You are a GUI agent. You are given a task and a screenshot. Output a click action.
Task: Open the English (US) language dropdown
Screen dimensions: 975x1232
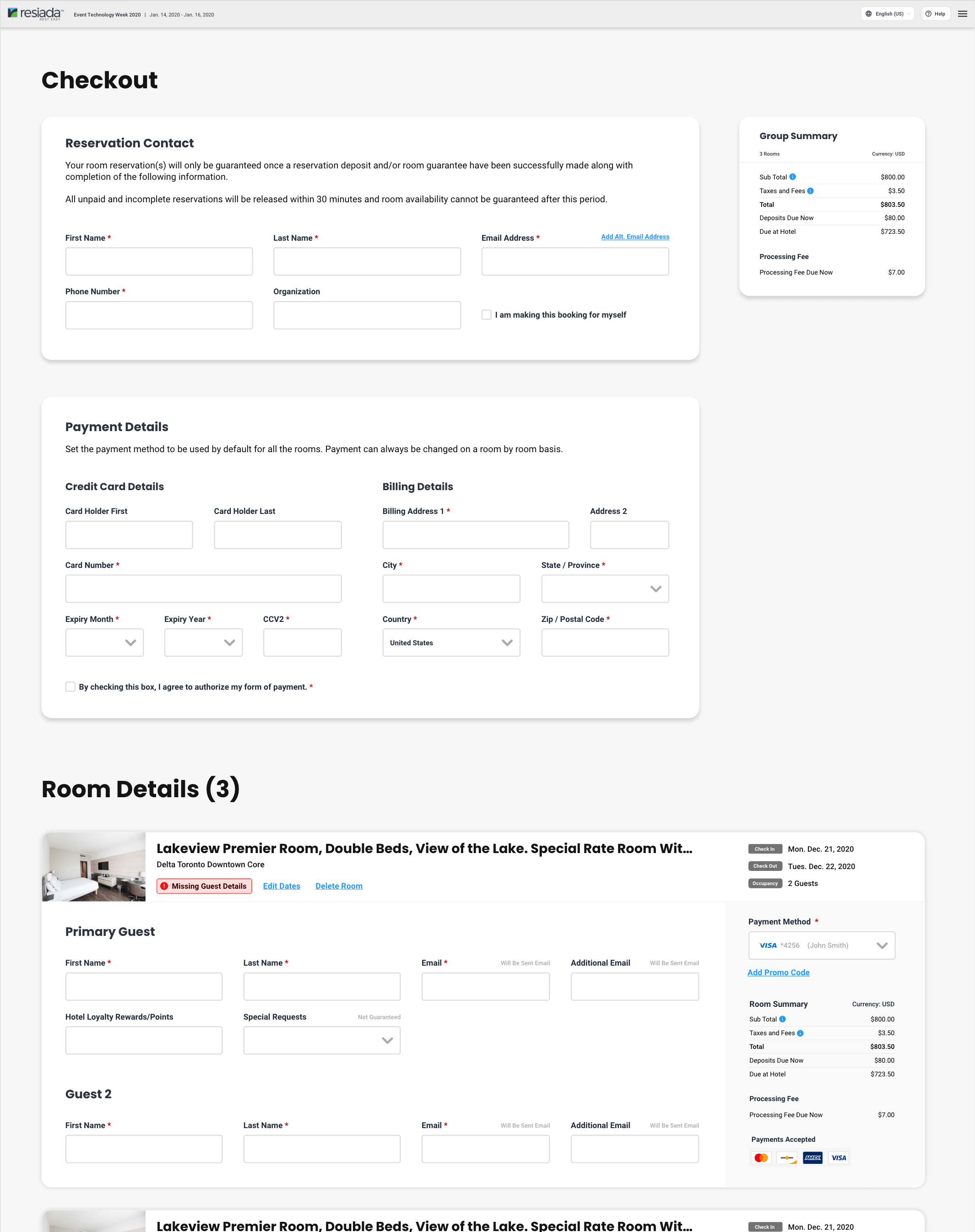888,14
